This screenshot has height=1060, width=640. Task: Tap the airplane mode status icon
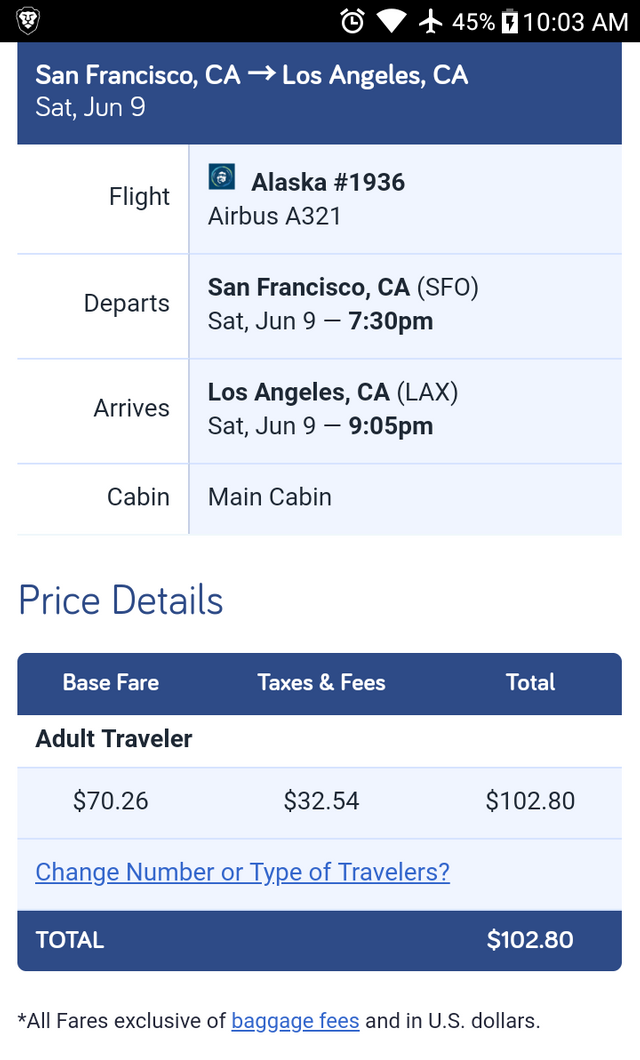click(x=431, y=21)
